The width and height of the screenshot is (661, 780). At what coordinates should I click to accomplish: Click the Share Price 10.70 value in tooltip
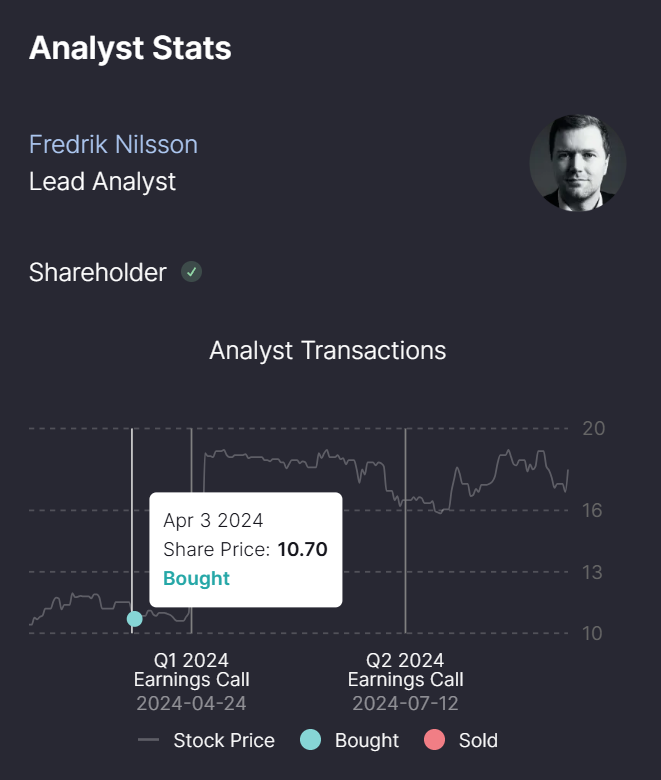pyautogui.click(x=302, y=549)
